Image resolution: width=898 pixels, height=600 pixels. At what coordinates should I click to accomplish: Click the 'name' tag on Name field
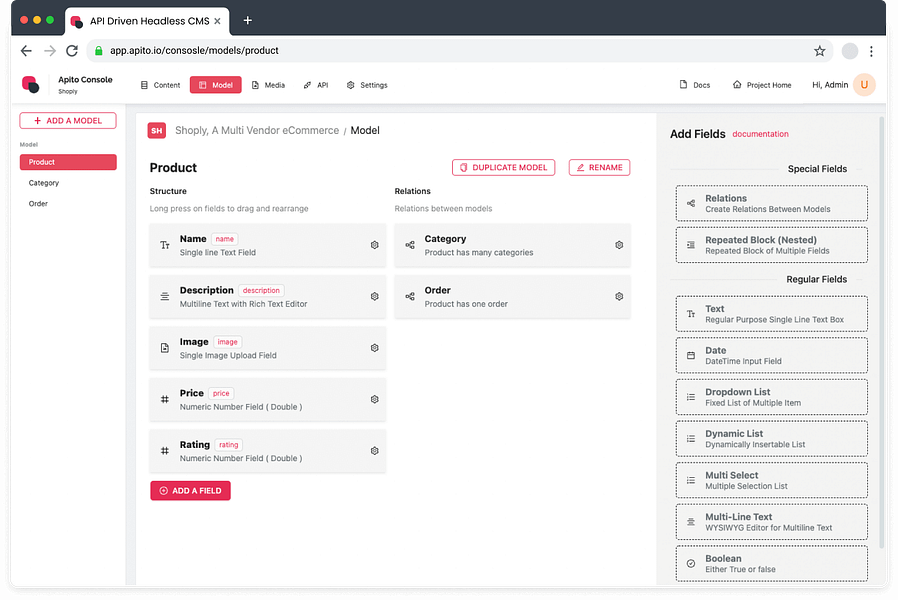click(224, 239)
